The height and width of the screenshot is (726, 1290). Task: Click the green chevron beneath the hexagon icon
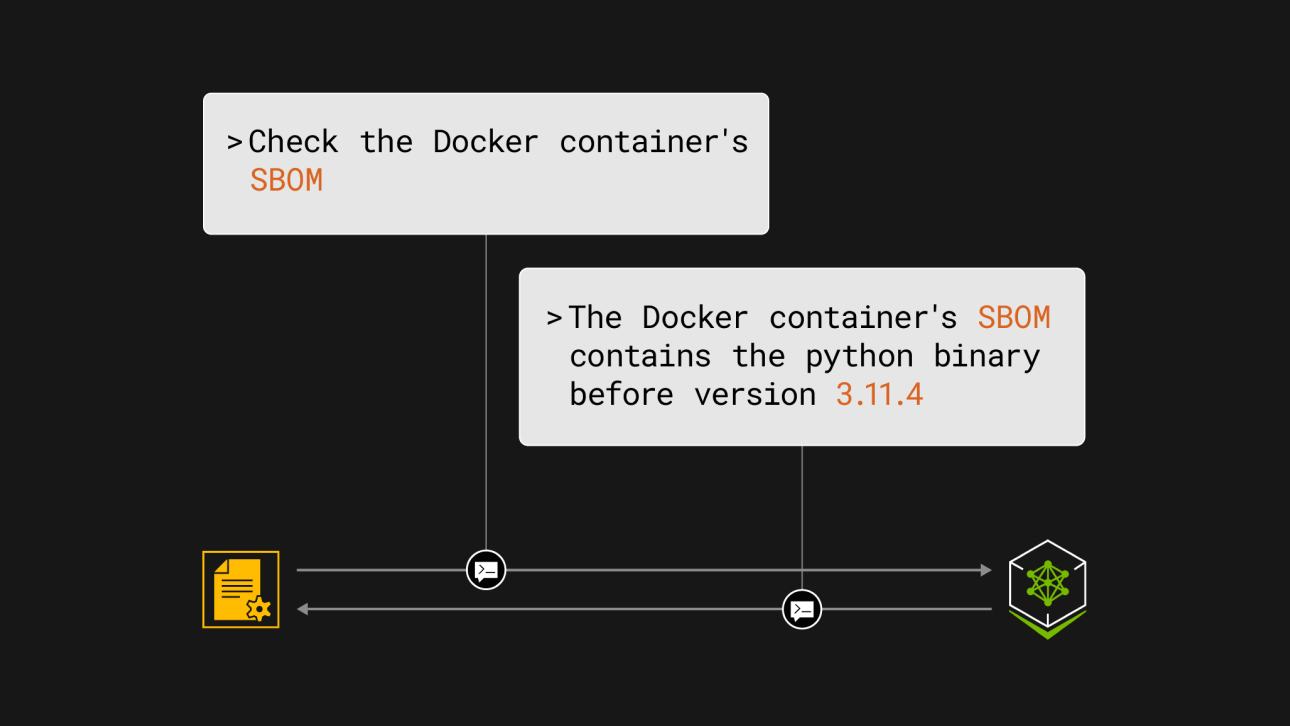[1047, 626]
